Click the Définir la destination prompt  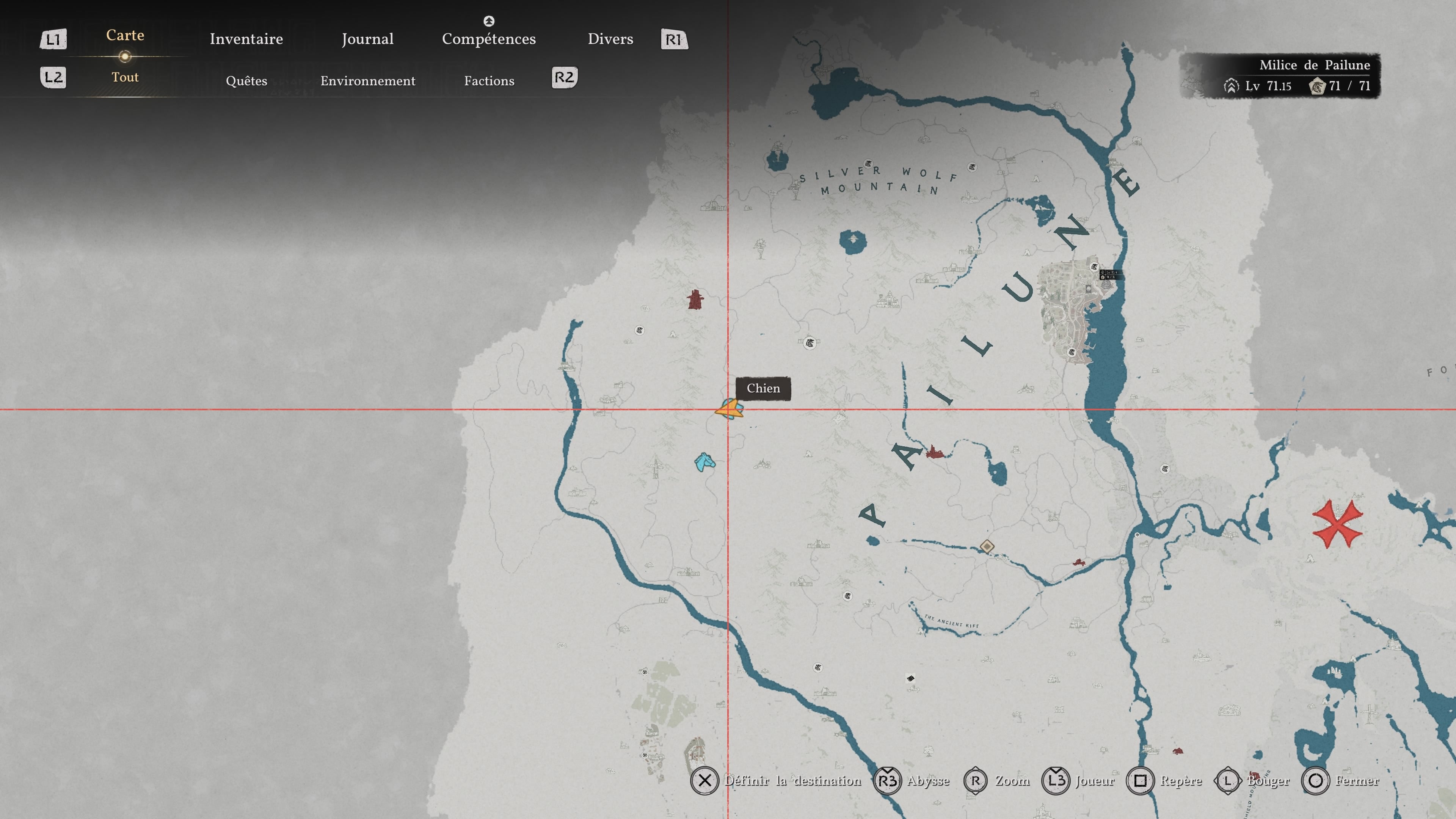(792, 781)
